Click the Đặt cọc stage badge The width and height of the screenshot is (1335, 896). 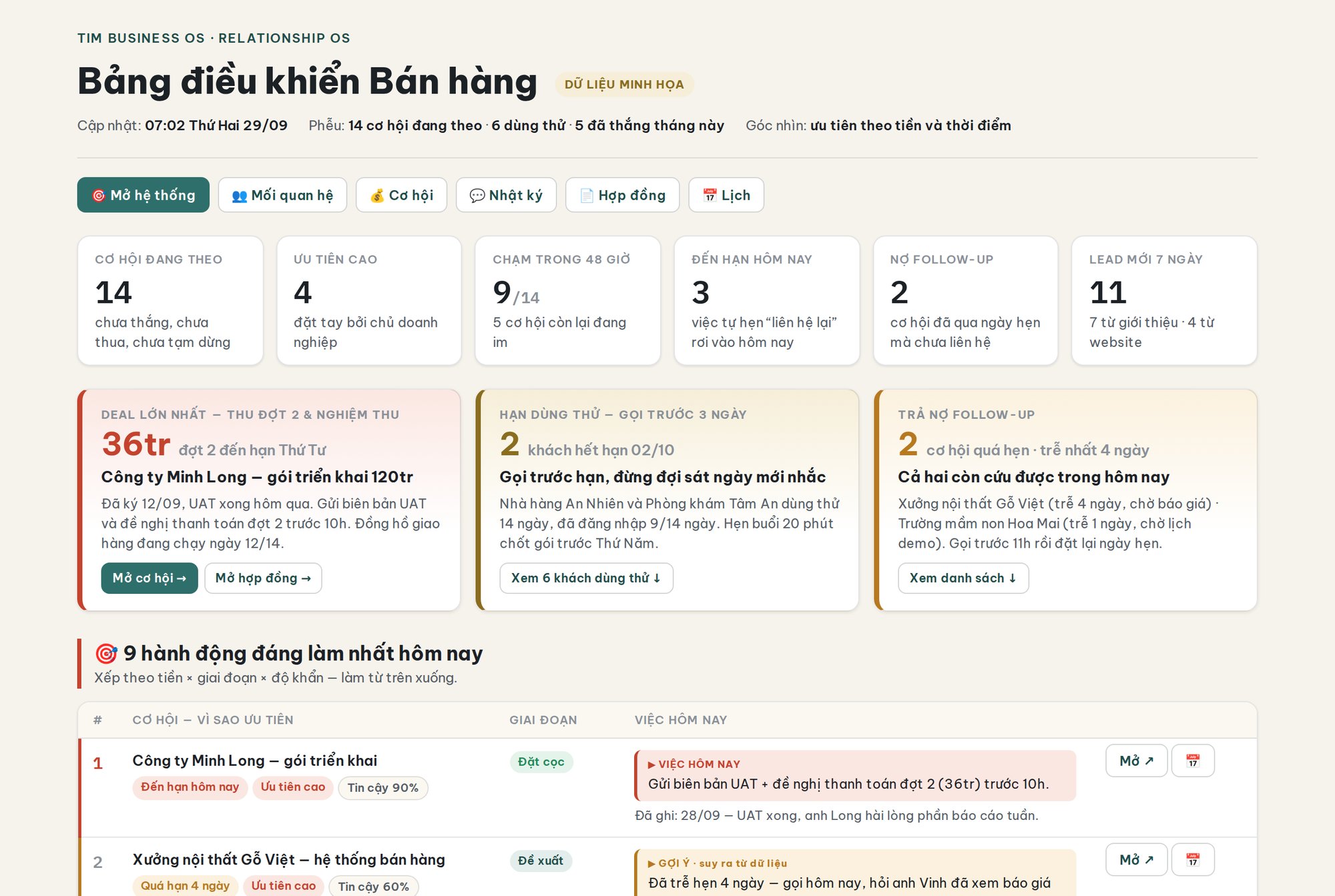point(541,762)
